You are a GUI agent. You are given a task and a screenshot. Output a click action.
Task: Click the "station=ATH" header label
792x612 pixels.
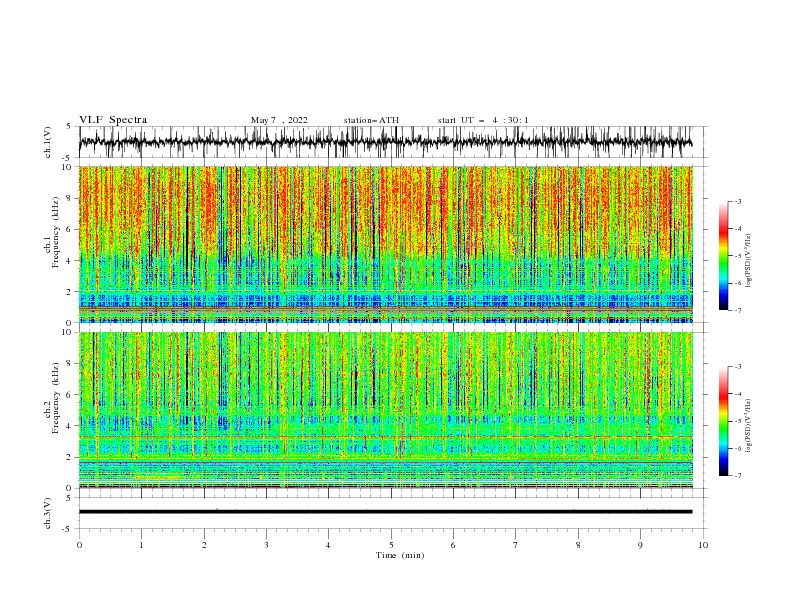[371, 120]
